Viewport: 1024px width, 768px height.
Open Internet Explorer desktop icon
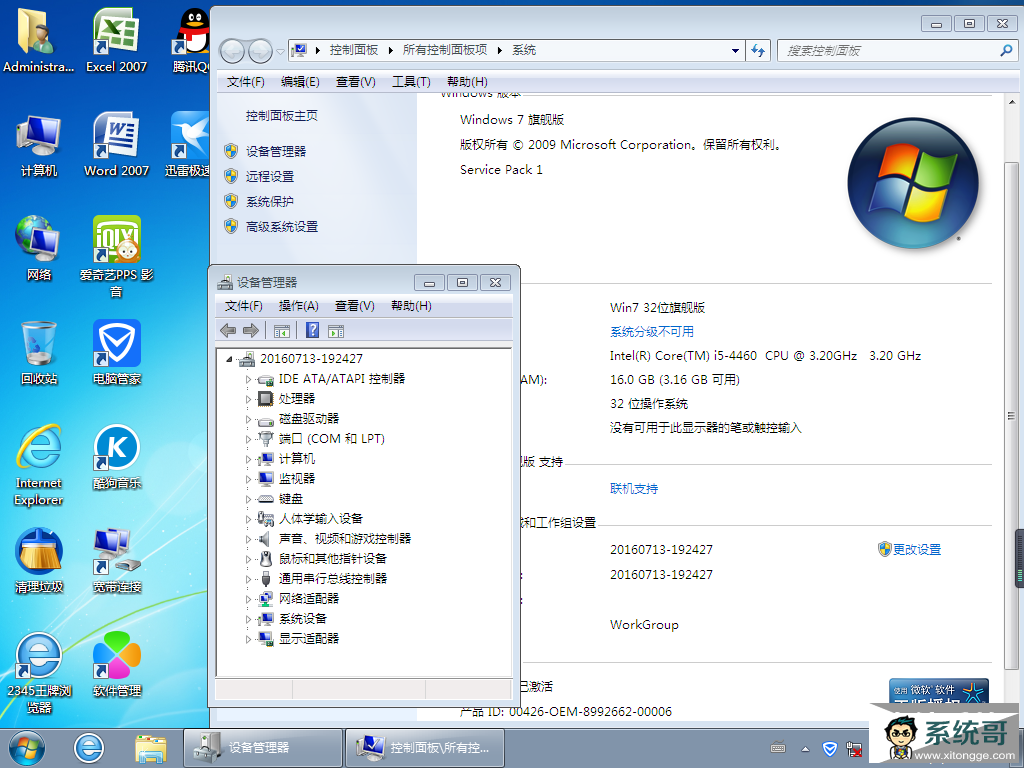39,465
